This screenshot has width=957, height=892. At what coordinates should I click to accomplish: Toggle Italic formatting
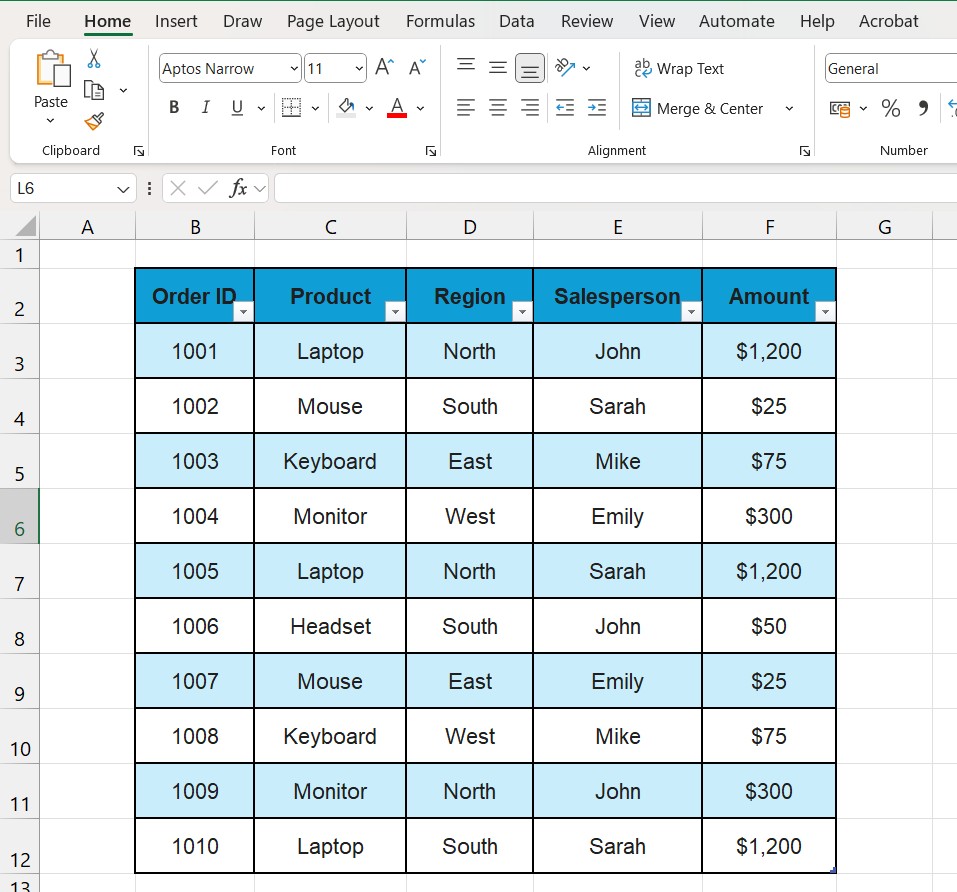206,108
